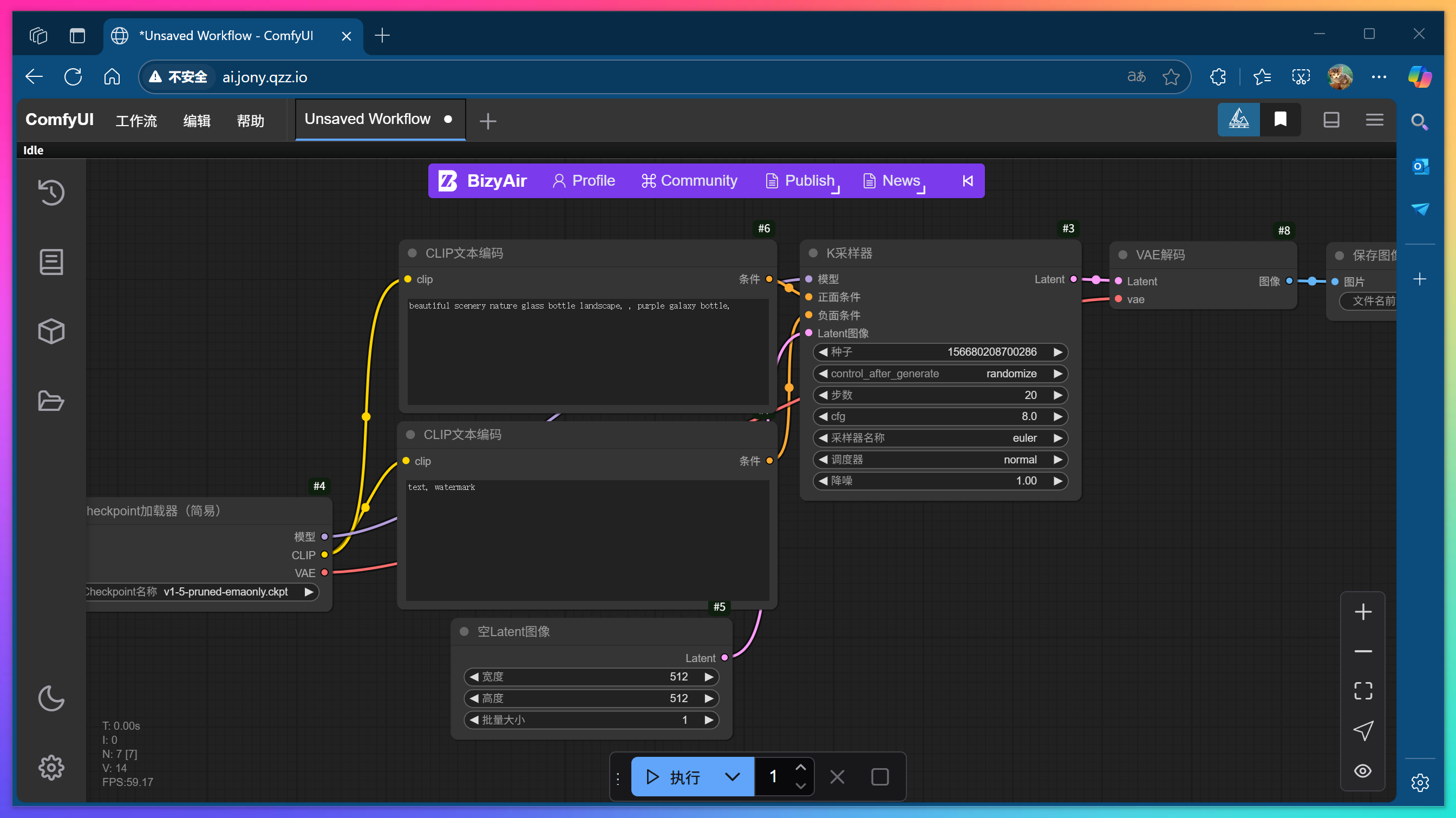Open ComfyUI settings gear in sidebar
This screenshot has width=1456, height=818.
pyautogui.click(x=51, y=767)
